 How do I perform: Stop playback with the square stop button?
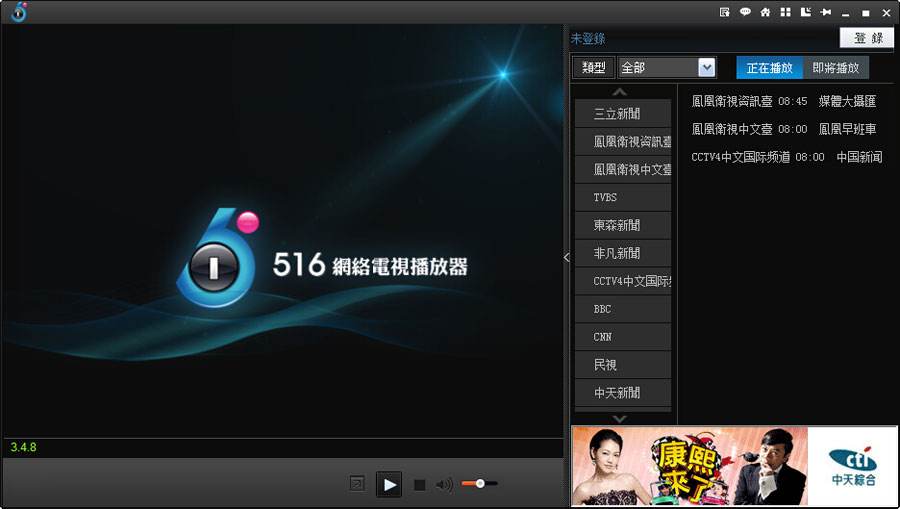[x=420, y=485]
